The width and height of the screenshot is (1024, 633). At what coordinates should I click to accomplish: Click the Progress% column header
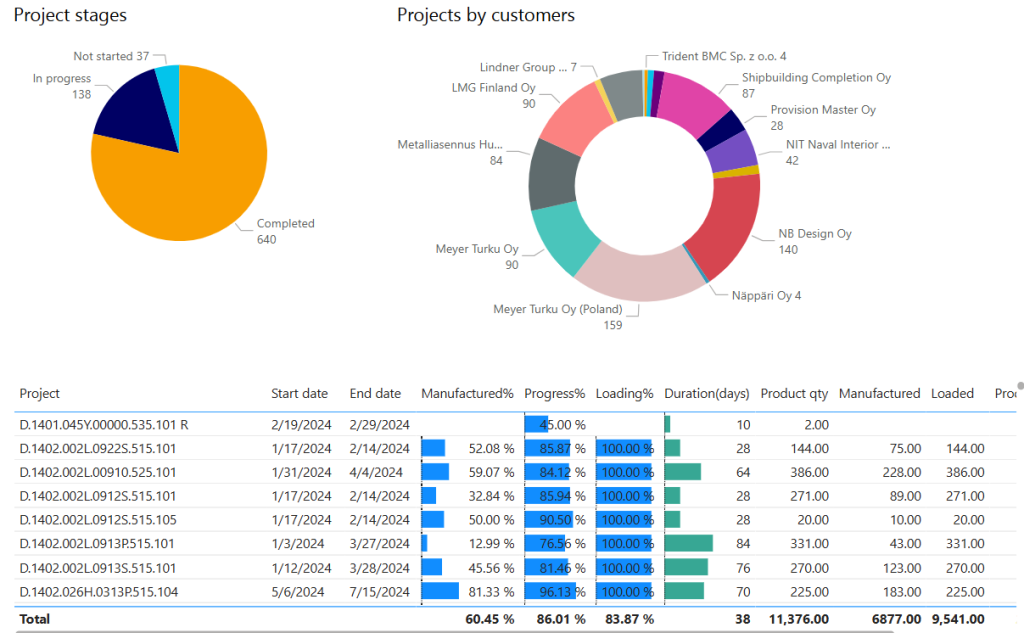pos(554,393)
